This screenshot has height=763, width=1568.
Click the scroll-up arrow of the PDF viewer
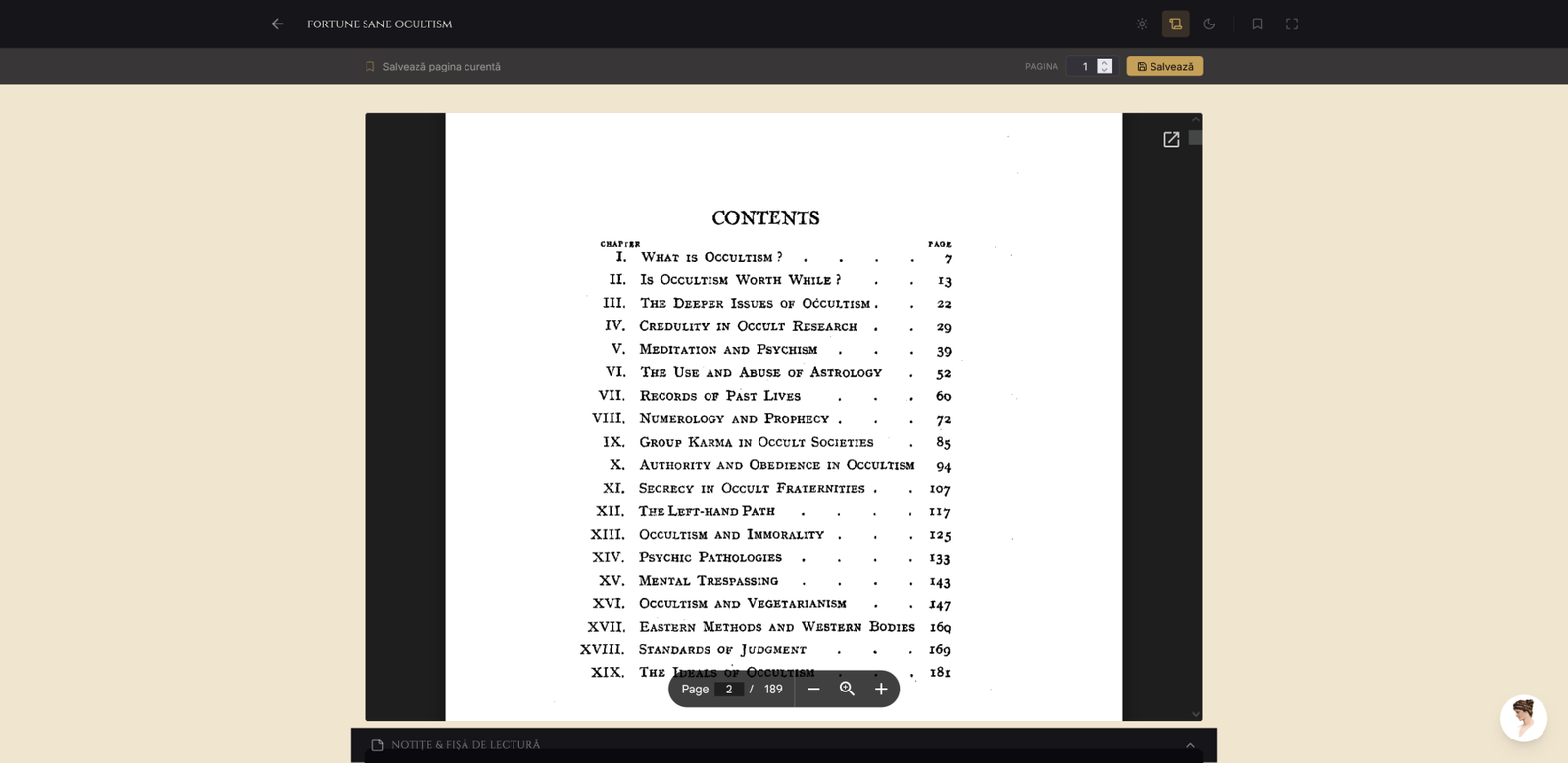[1196, 119]
